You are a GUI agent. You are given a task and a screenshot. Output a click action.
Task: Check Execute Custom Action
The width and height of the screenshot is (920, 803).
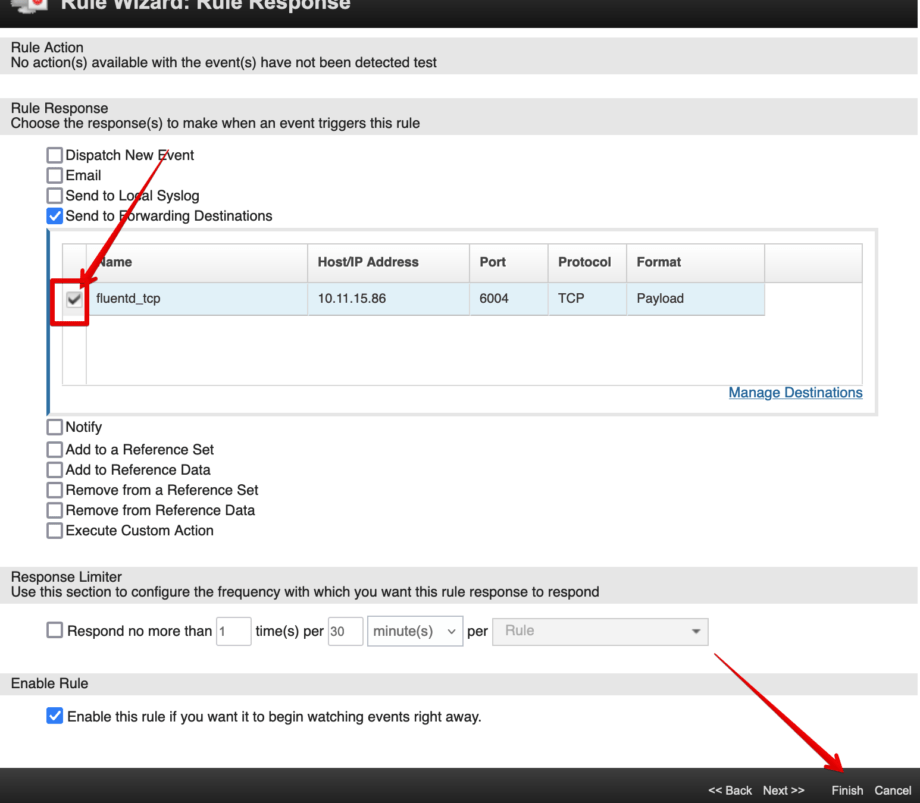coord(54,530)
